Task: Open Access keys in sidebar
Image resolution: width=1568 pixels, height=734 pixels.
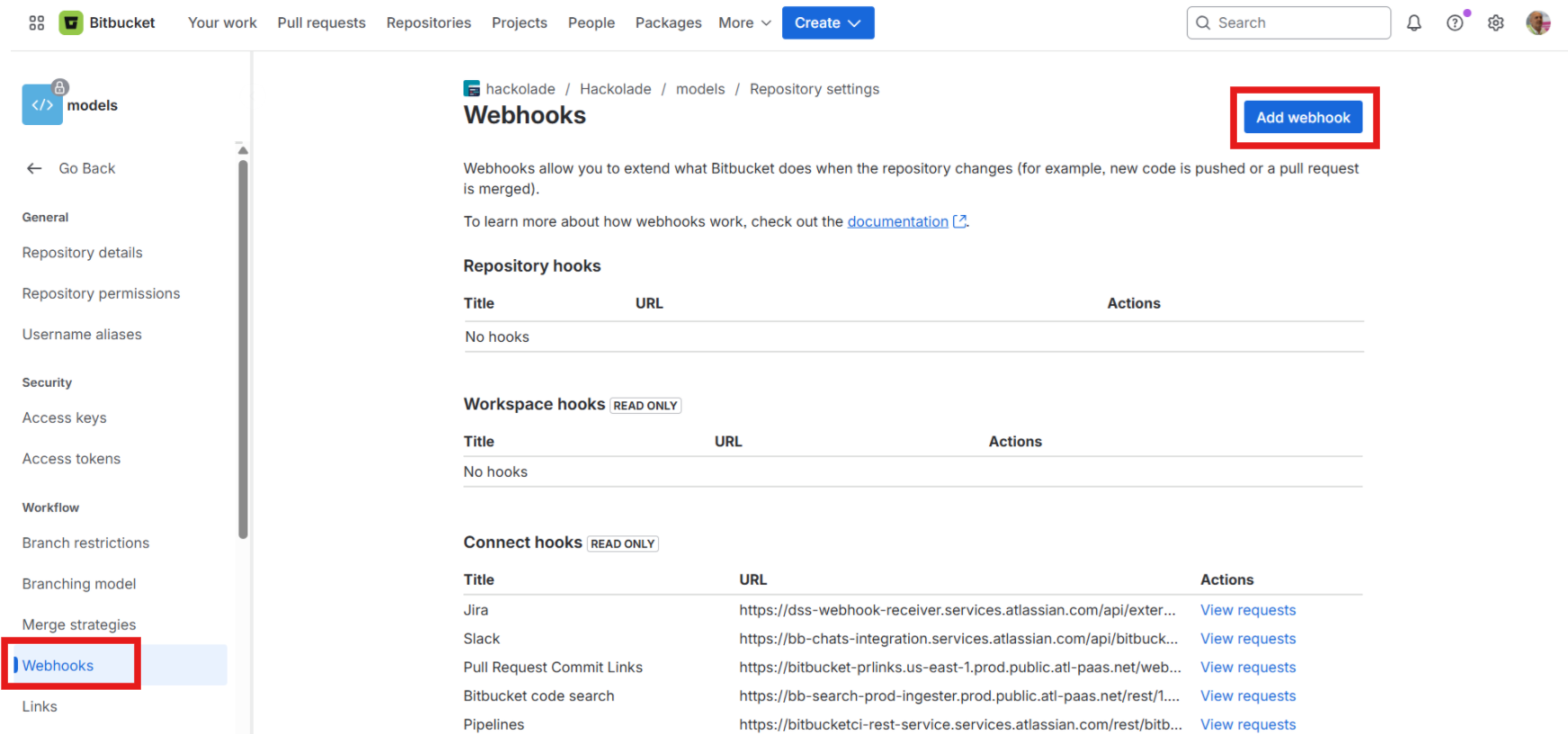Action: click(x=65, y=417)
